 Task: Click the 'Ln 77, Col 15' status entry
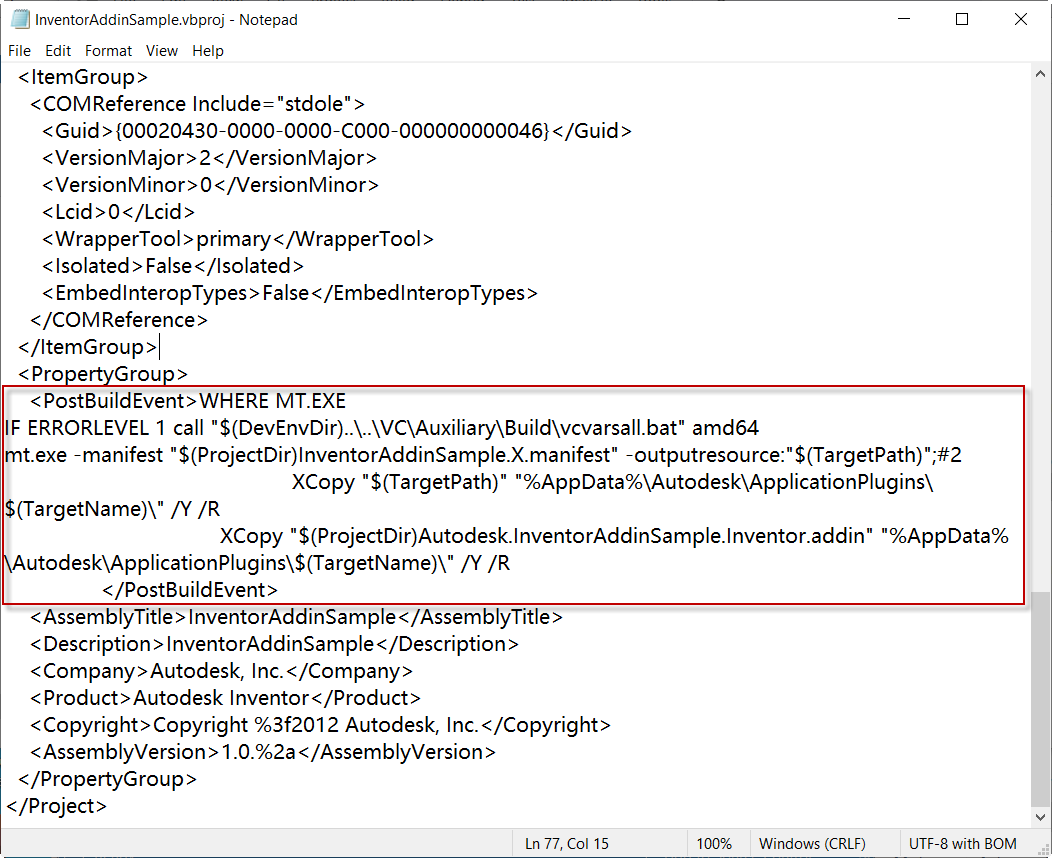[x=567, y=844]
